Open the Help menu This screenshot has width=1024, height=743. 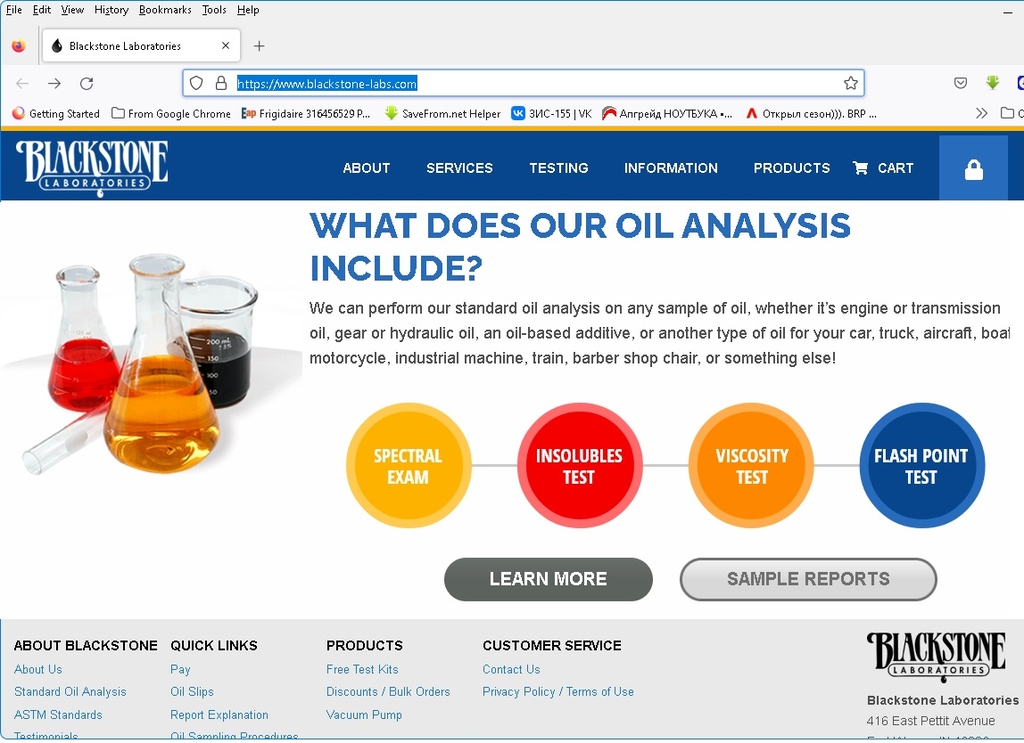click(x=248, y=10)
